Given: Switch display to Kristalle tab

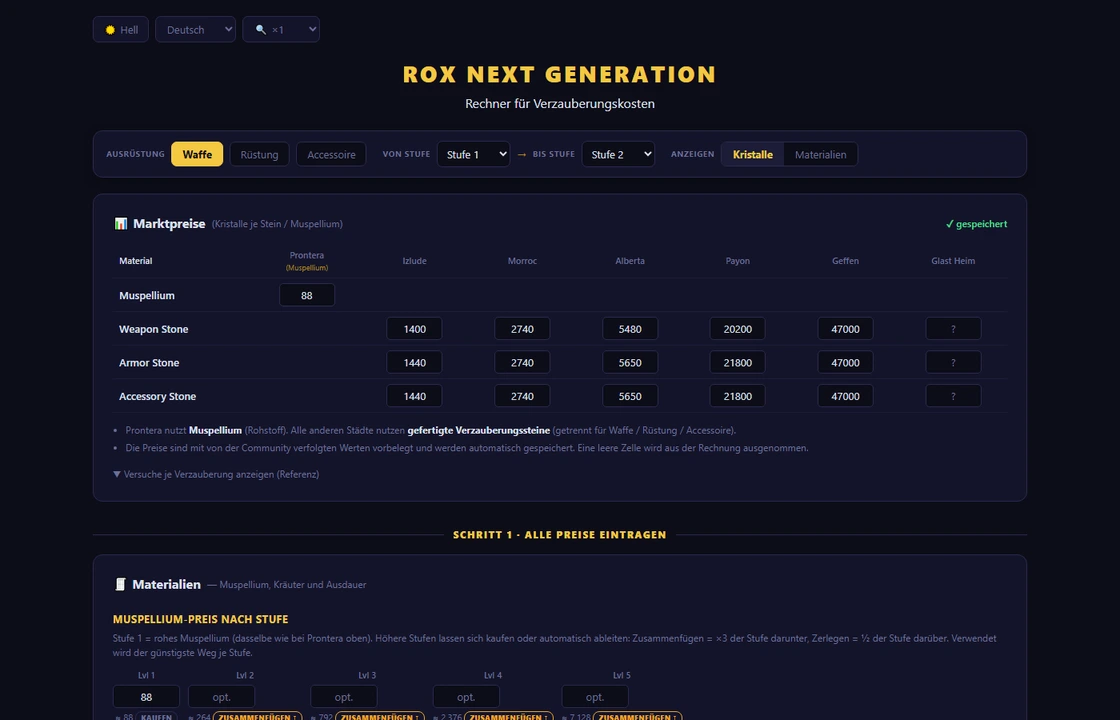Looking at the screenshot, I should (753, 154).
